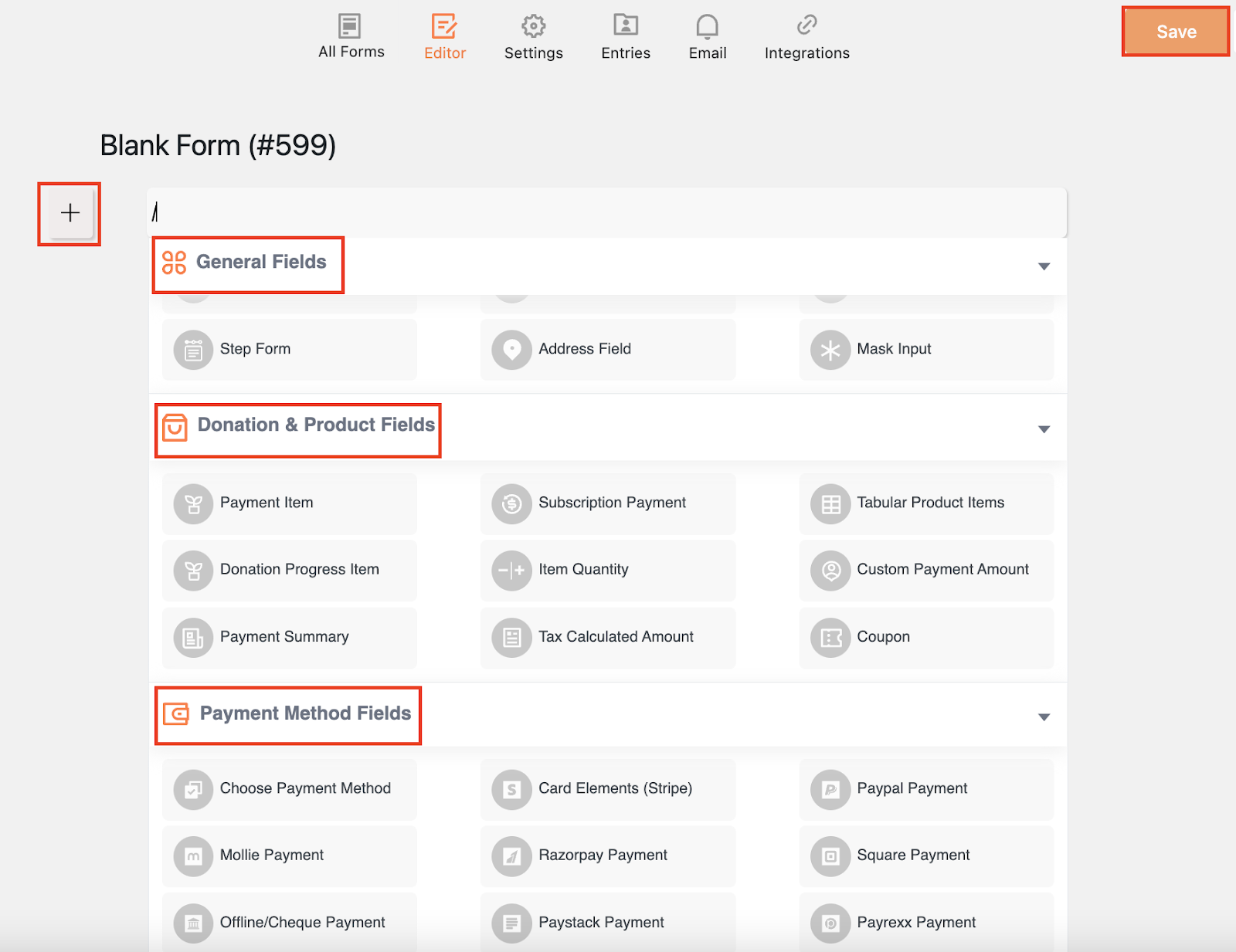
Task: Open the Integrations tab
Action: point(806,36)
